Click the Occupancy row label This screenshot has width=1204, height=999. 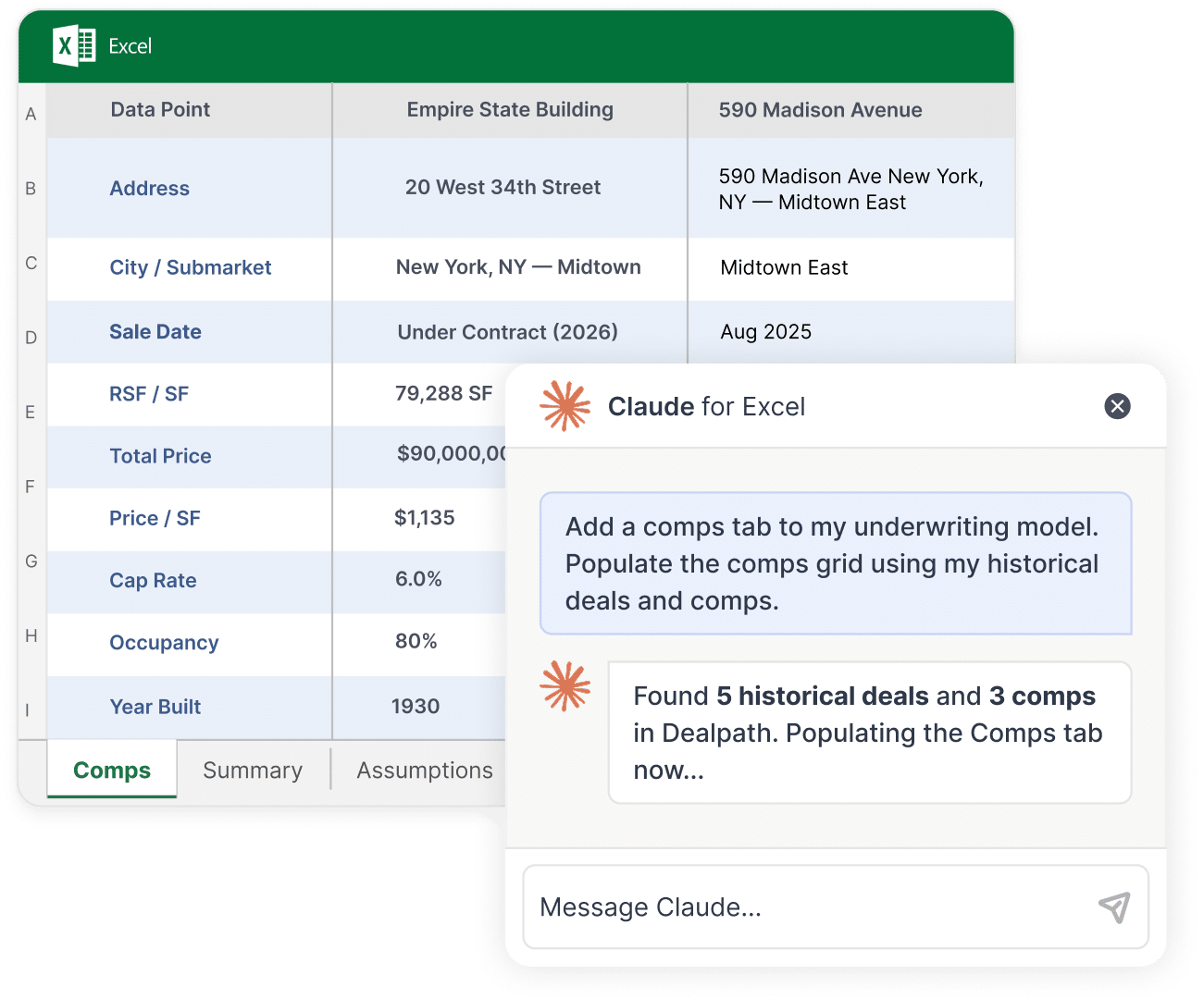point(164,643)
